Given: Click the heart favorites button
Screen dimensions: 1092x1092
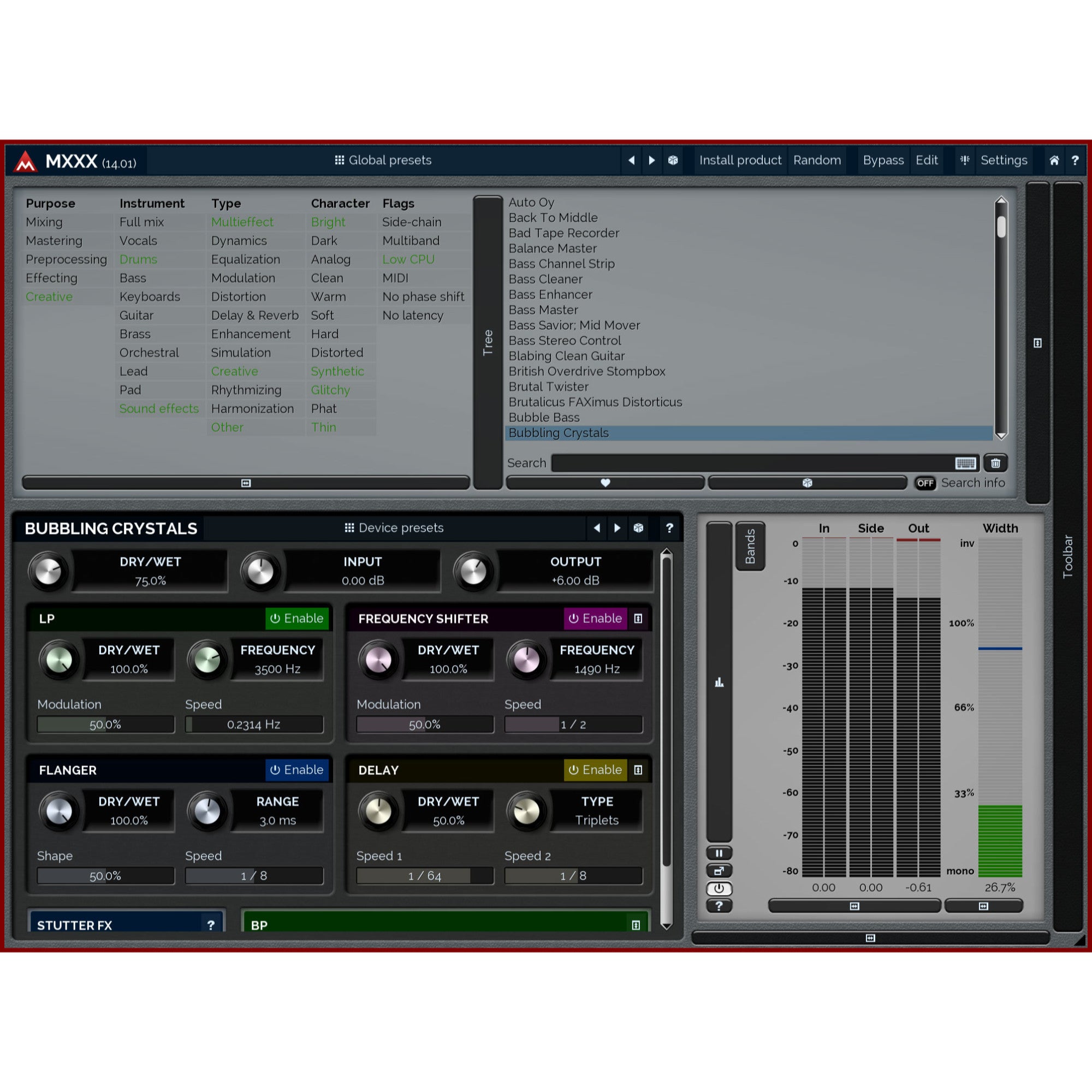Looking at the screenshot, I should tap(606, 483).
